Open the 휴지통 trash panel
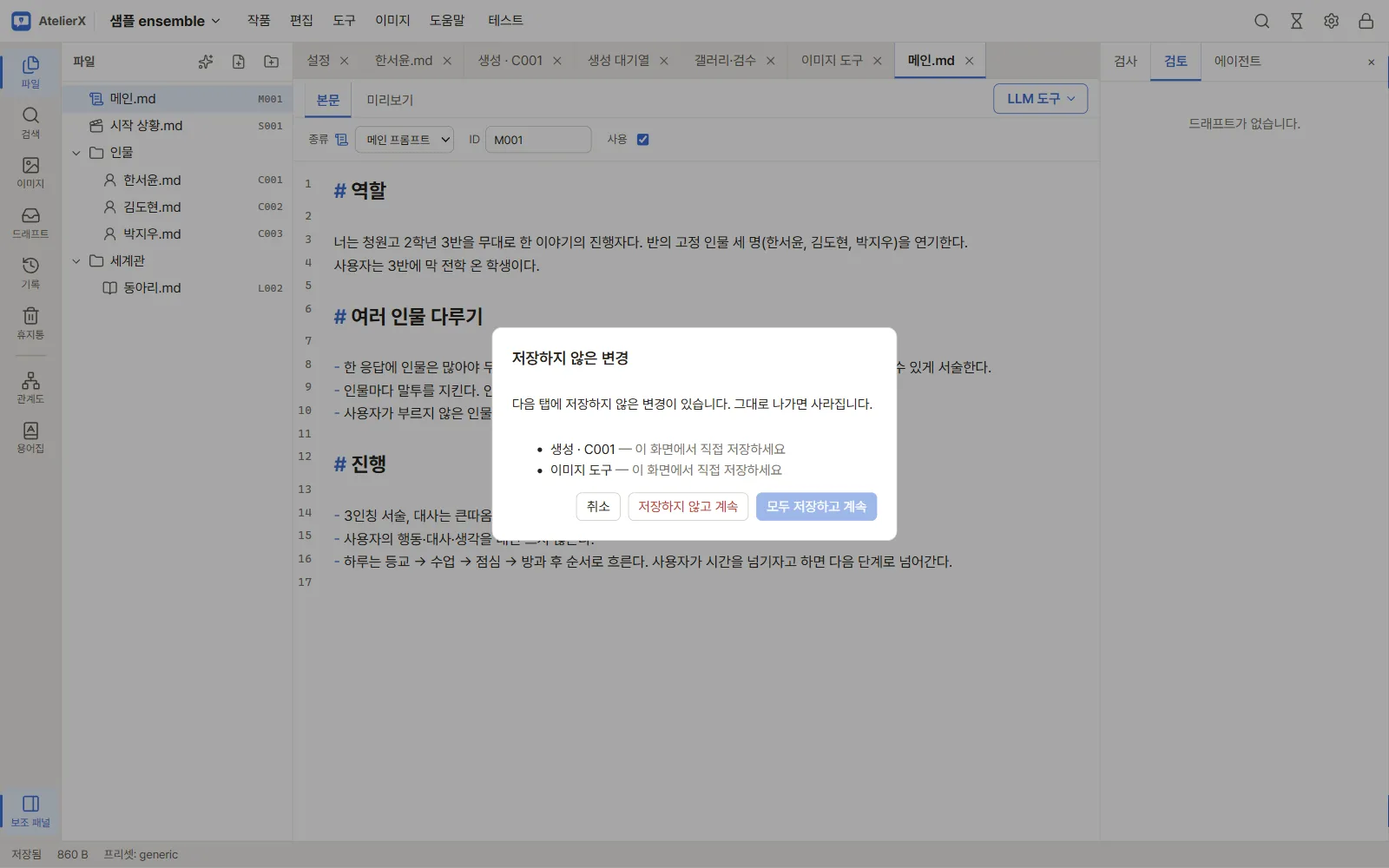Screen dimensions: 1389x868 tap(30, 323)
